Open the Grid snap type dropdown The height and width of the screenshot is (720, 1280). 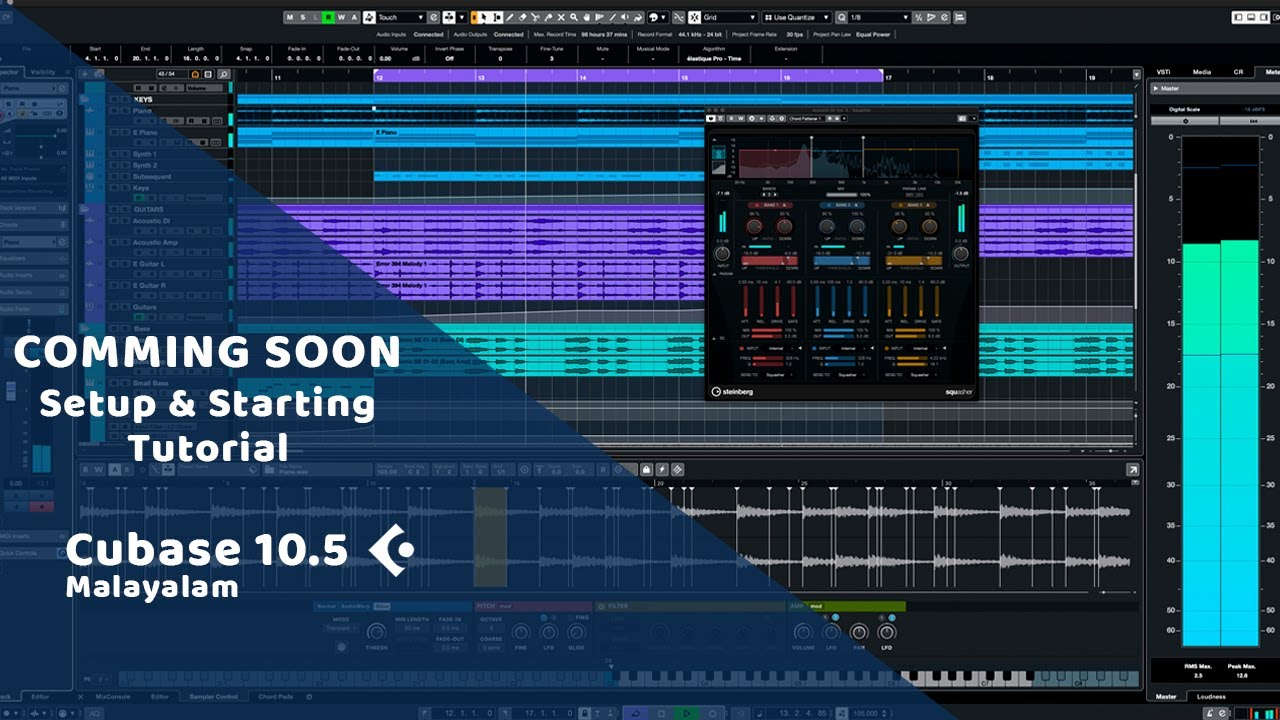click(731, 17)
